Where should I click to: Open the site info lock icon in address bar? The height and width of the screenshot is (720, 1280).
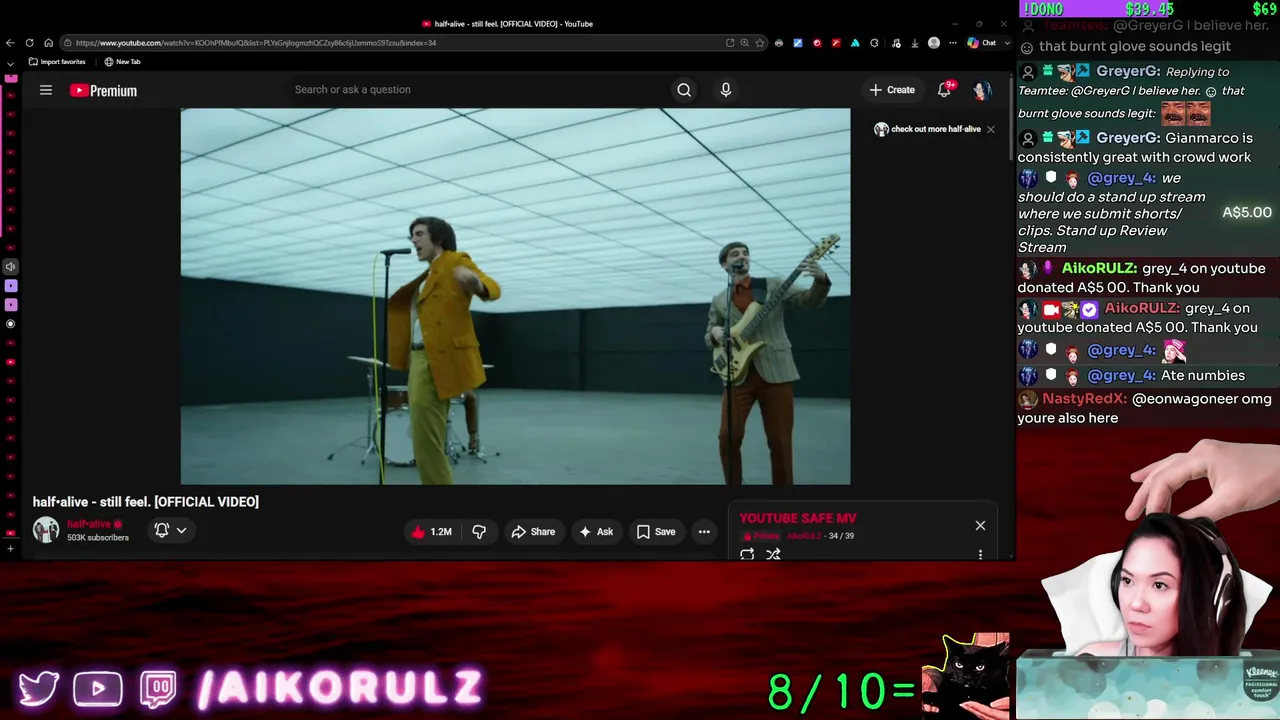coord(66,43)
